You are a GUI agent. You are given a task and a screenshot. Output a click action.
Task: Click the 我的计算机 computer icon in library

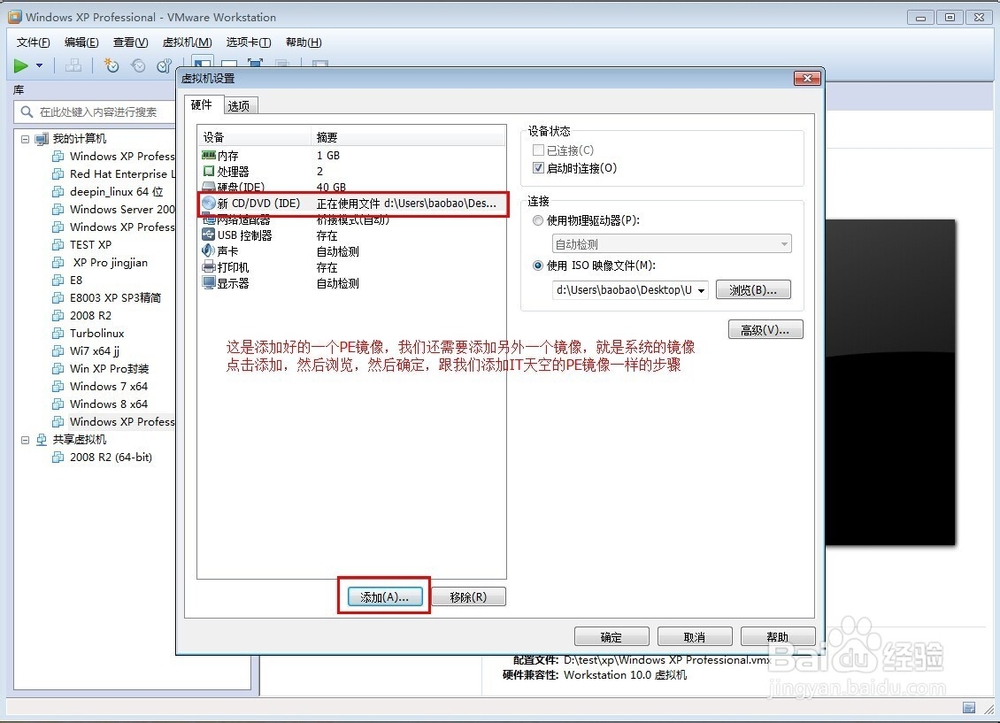click(x=42, y=139)
